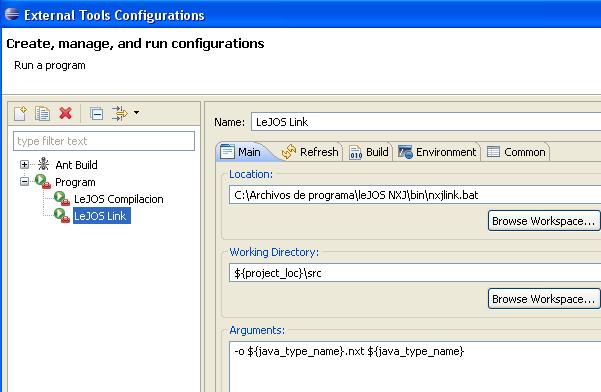Open the Environment tab

(437, 152)
